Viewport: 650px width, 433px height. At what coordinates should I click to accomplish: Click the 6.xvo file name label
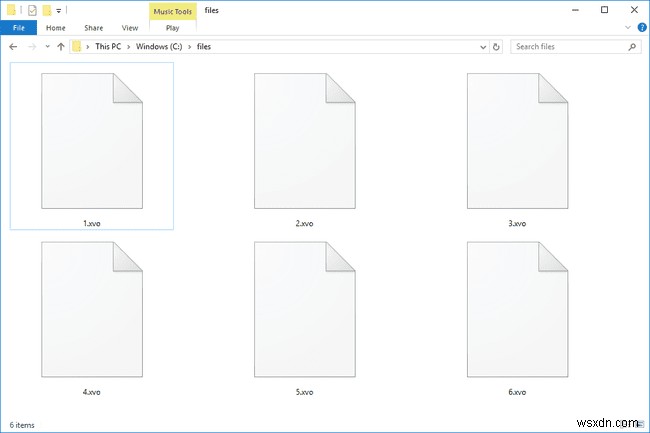click(517, 392)
